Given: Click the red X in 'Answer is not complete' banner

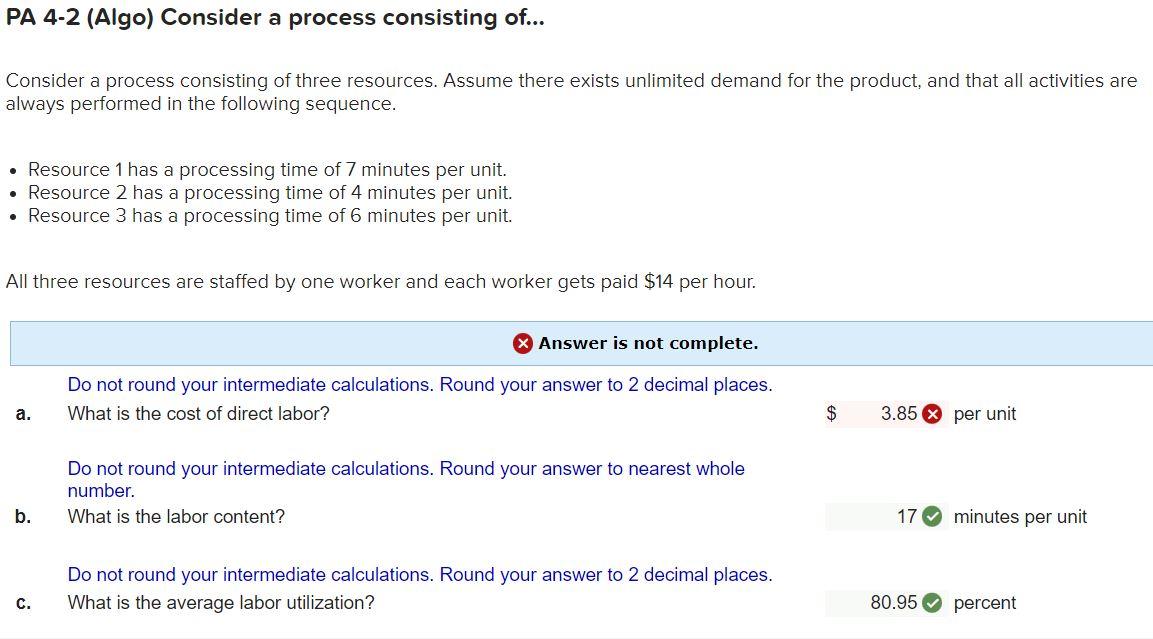Looking at the screenshot, I should pyautogui.click(x=521, y=343).
